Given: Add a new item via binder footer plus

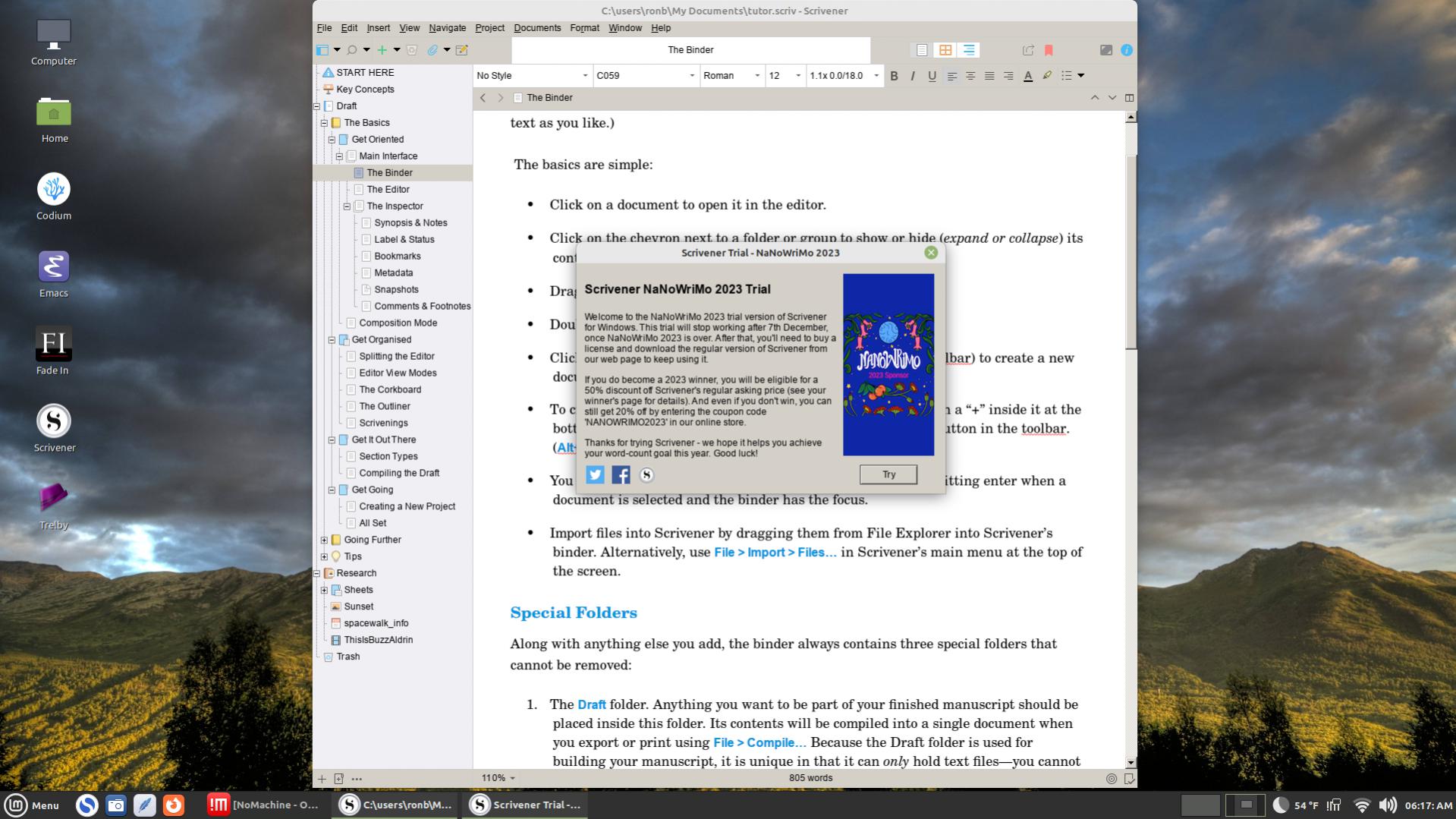Looking at the screenshot, I should [322, 779].
